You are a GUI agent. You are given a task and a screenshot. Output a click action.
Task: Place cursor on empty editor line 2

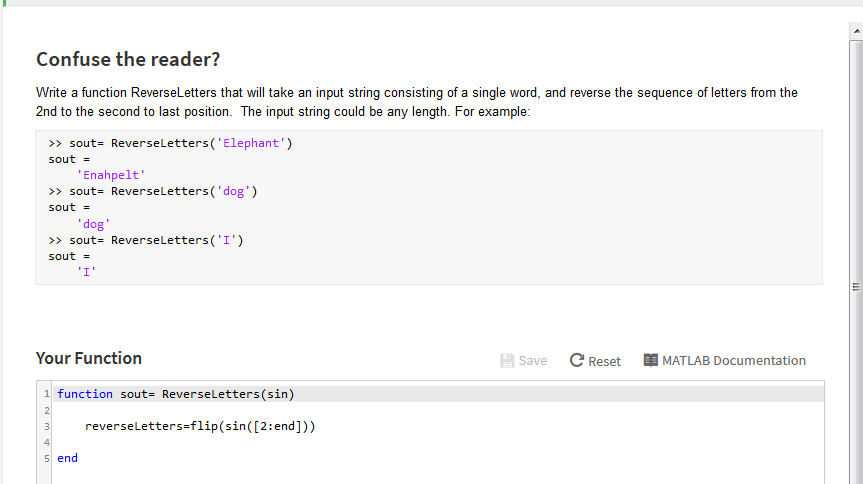[x=438, y=410]
